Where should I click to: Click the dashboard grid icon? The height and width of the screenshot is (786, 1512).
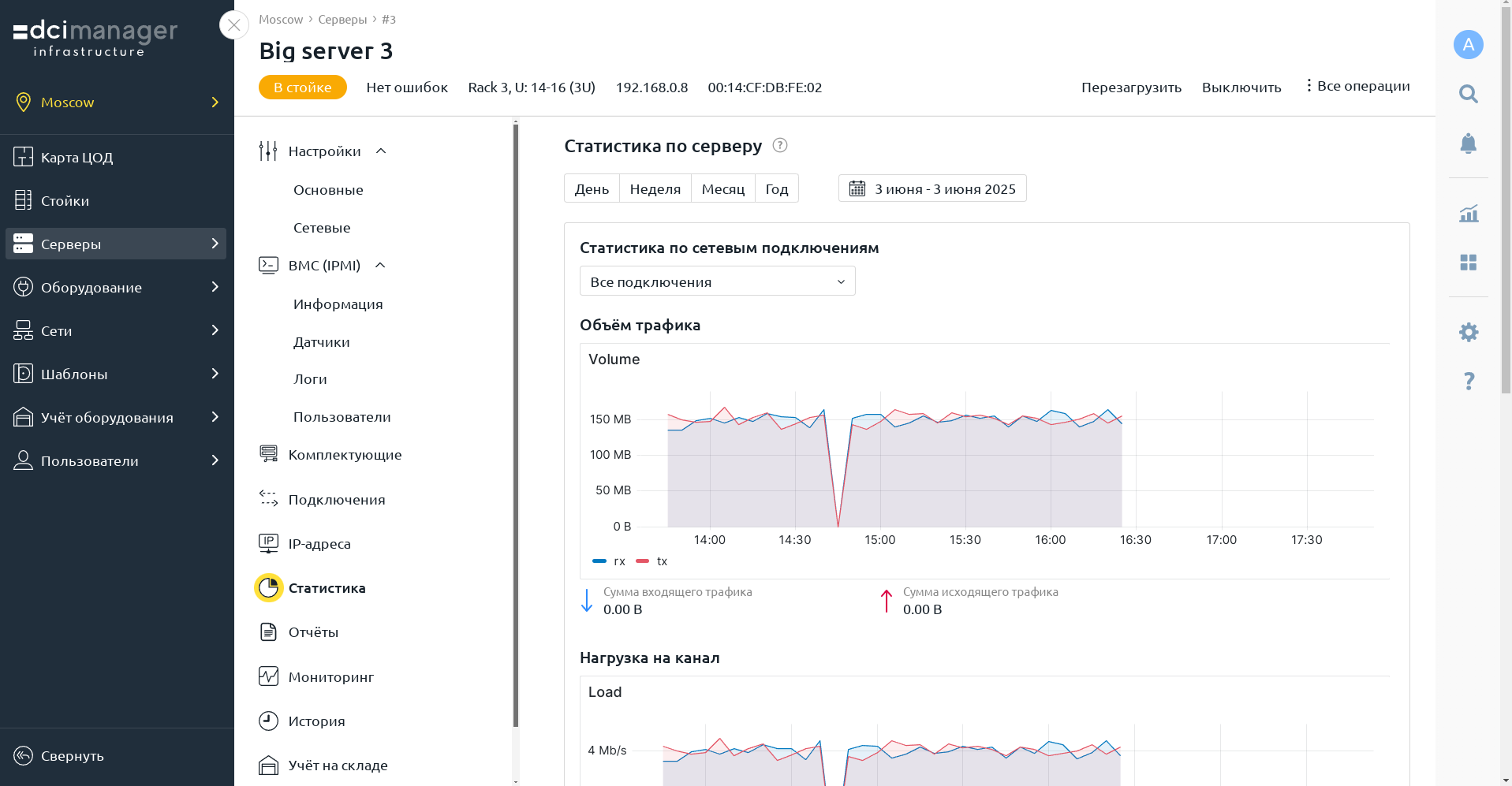click(1468, 263)
